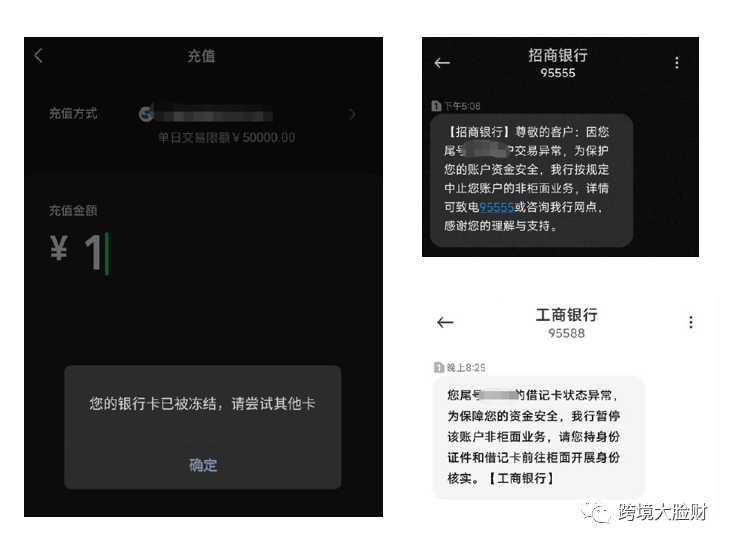
Task: Tap the frozen bank card message text
Action: coord(202,404)
